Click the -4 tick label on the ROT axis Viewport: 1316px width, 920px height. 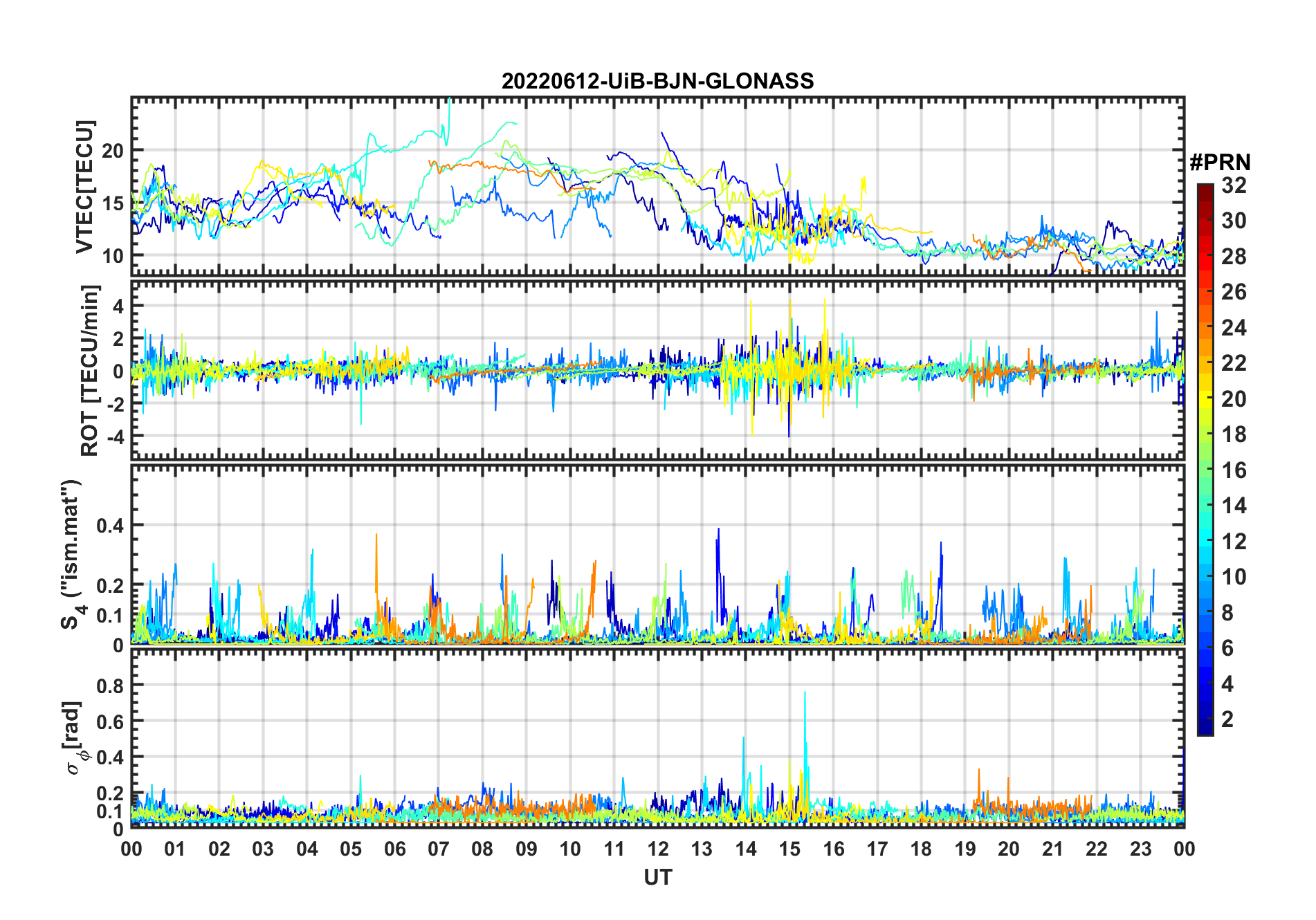tap(114, 436)
